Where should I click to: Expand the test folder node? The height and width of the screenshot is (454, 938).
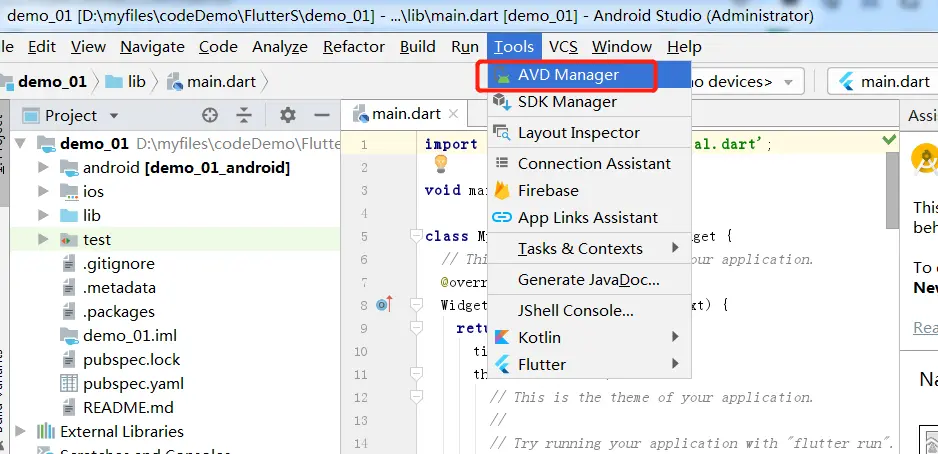(x=43, y=239)
